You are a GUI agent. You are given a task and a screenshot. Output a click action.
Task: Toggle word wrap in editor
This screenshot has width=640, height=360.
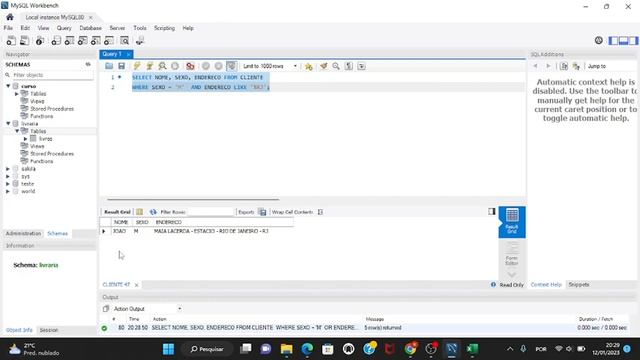click(361, 66)
